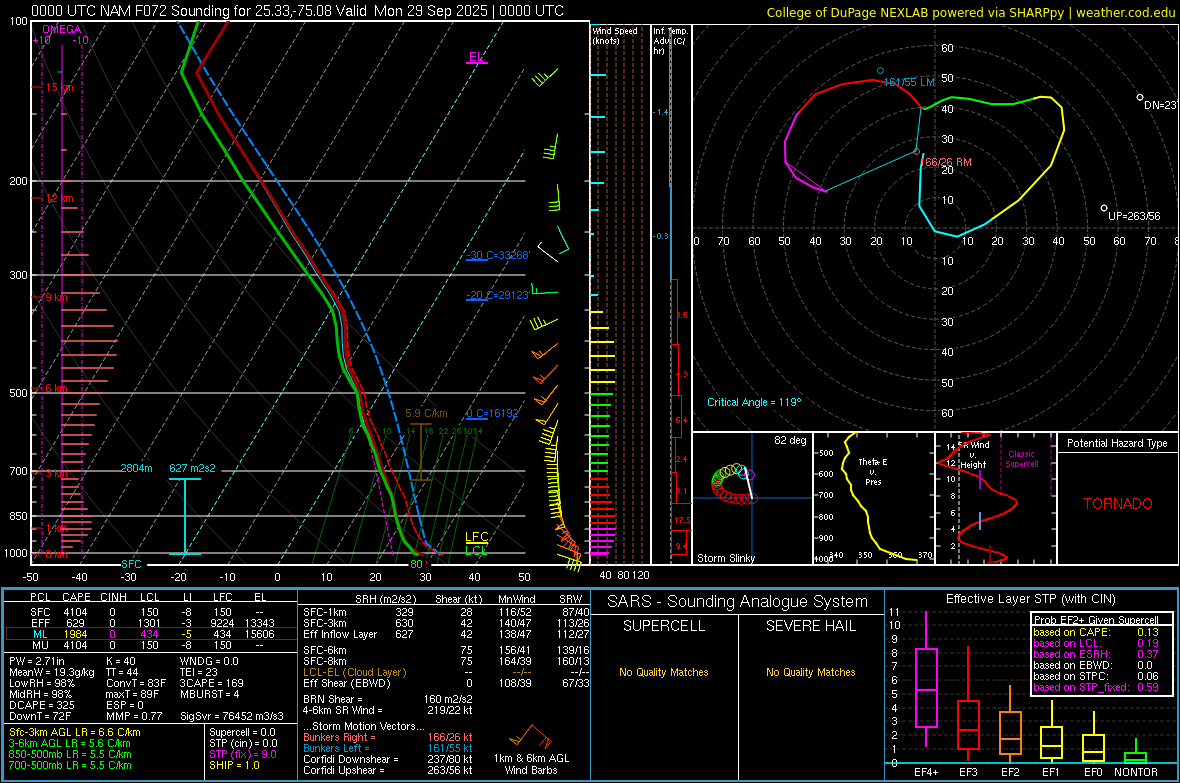This screenshot has width=1180, height=783.
Task: Click the 'DCAPE = 325' value
Action: pyautogui.click(x=41, y=705)
